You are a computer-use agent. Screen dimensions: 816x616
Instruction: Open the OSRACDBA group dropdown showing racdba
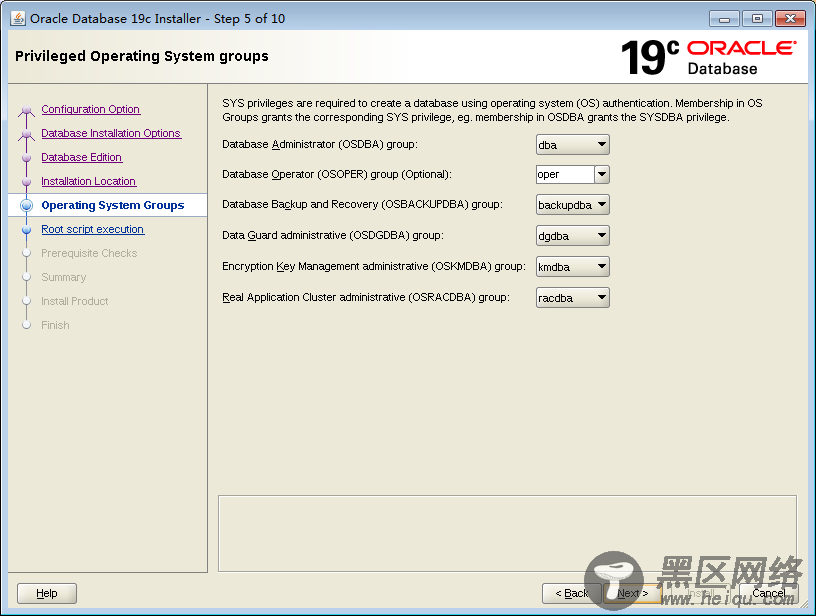click(x=572, y=298)
